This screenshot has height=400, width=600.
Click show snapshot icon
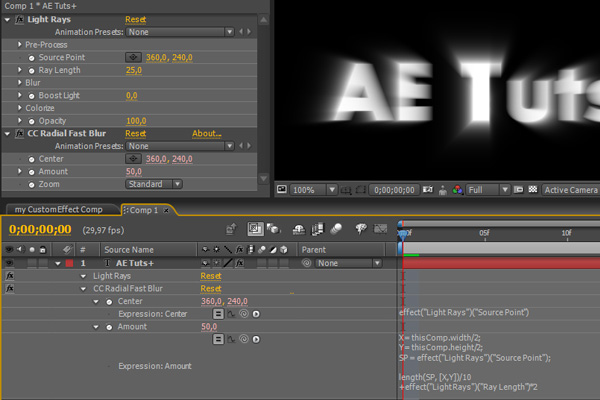(x=443, y=190)
